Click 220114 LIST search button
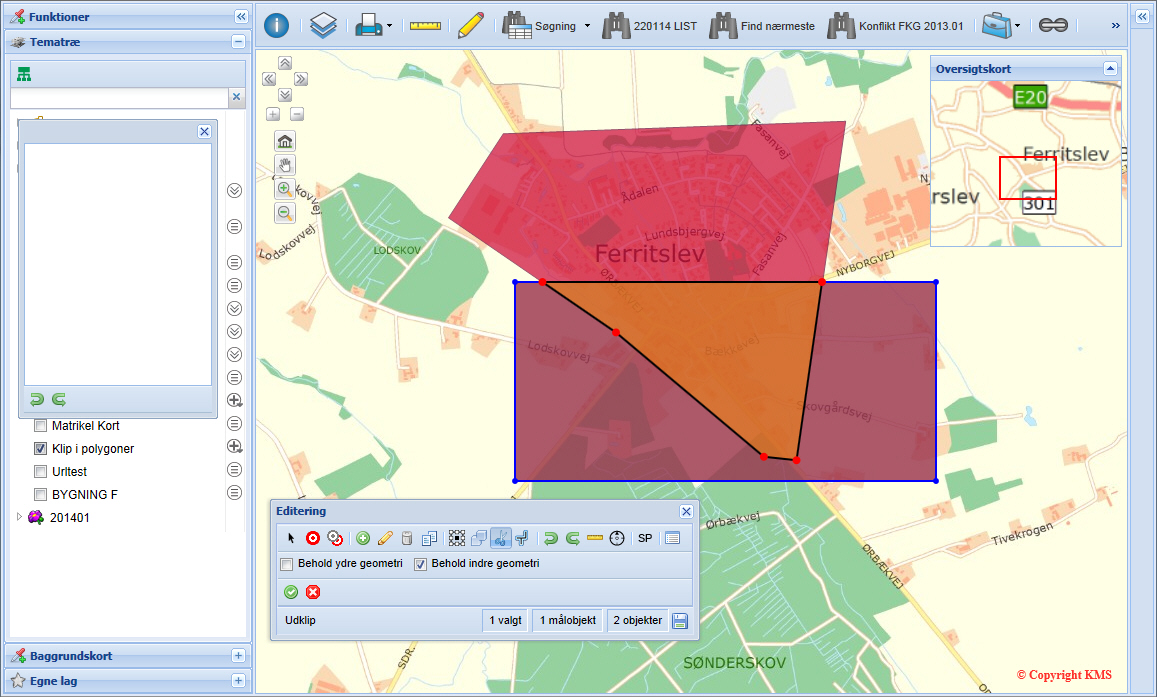 (x=649, y=26)
